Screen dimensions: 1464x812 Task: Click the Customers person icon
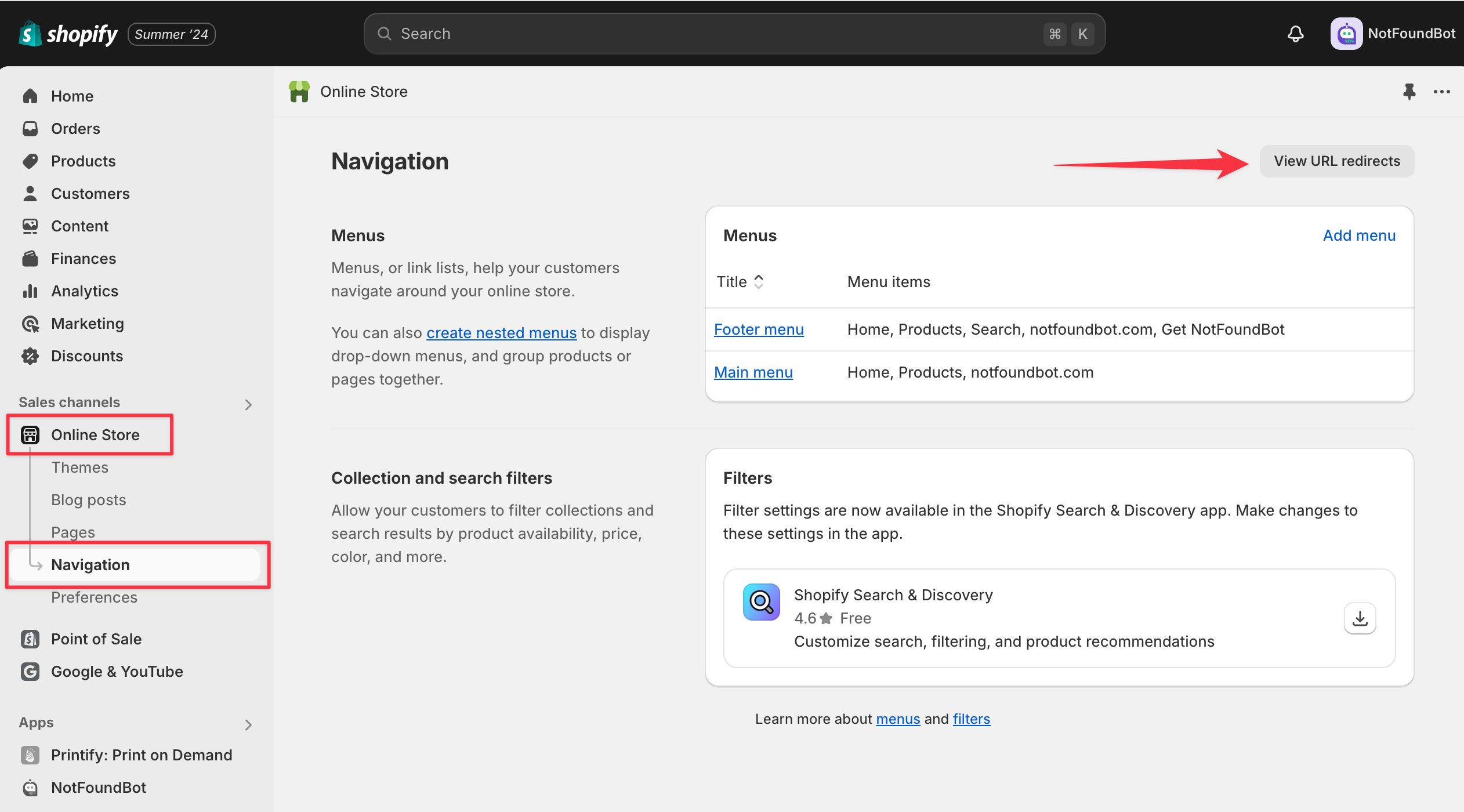point(30,193)
